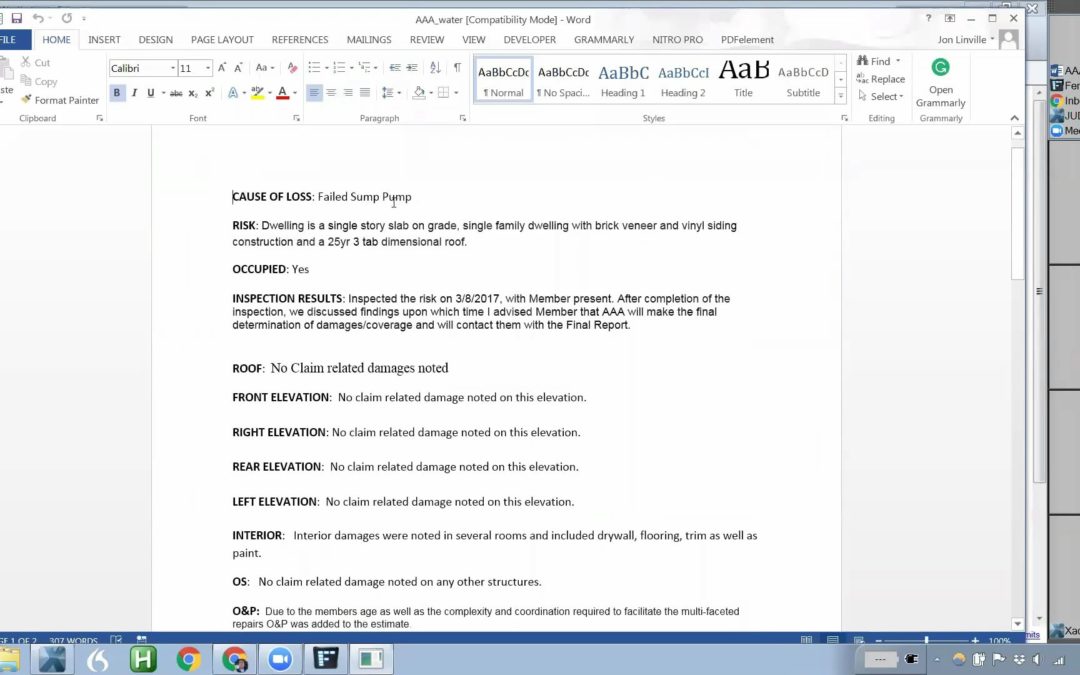Apply strikethrough formatting (abc icon)
The height and width of the screenshot is (675, 1080).
[176, 93]
